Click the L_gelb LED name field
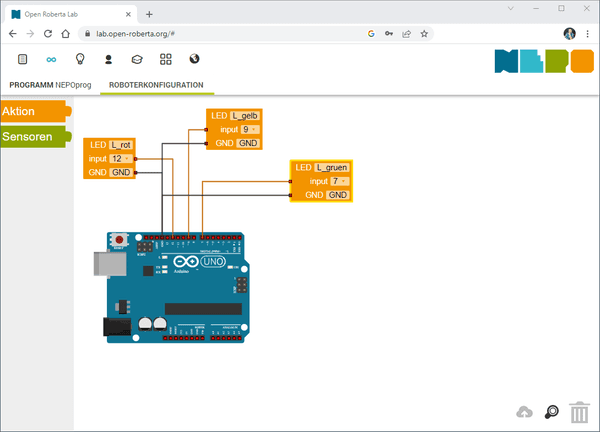600x432 pixels. coord(244,117)
